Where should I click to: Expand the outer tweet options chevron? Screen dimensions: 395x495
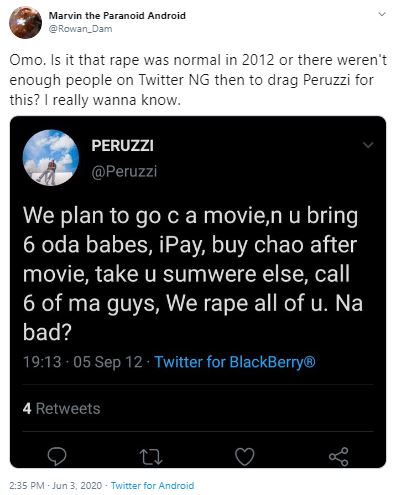click(x=382, y=14)
